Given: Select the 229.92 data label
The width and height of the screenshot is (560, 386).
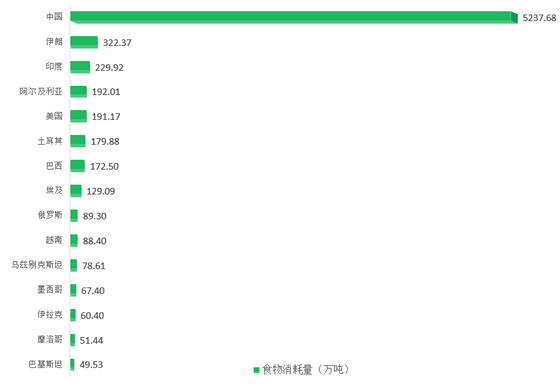Looking at the screenshot, I should pyautogui.click(x=109, y=68).
